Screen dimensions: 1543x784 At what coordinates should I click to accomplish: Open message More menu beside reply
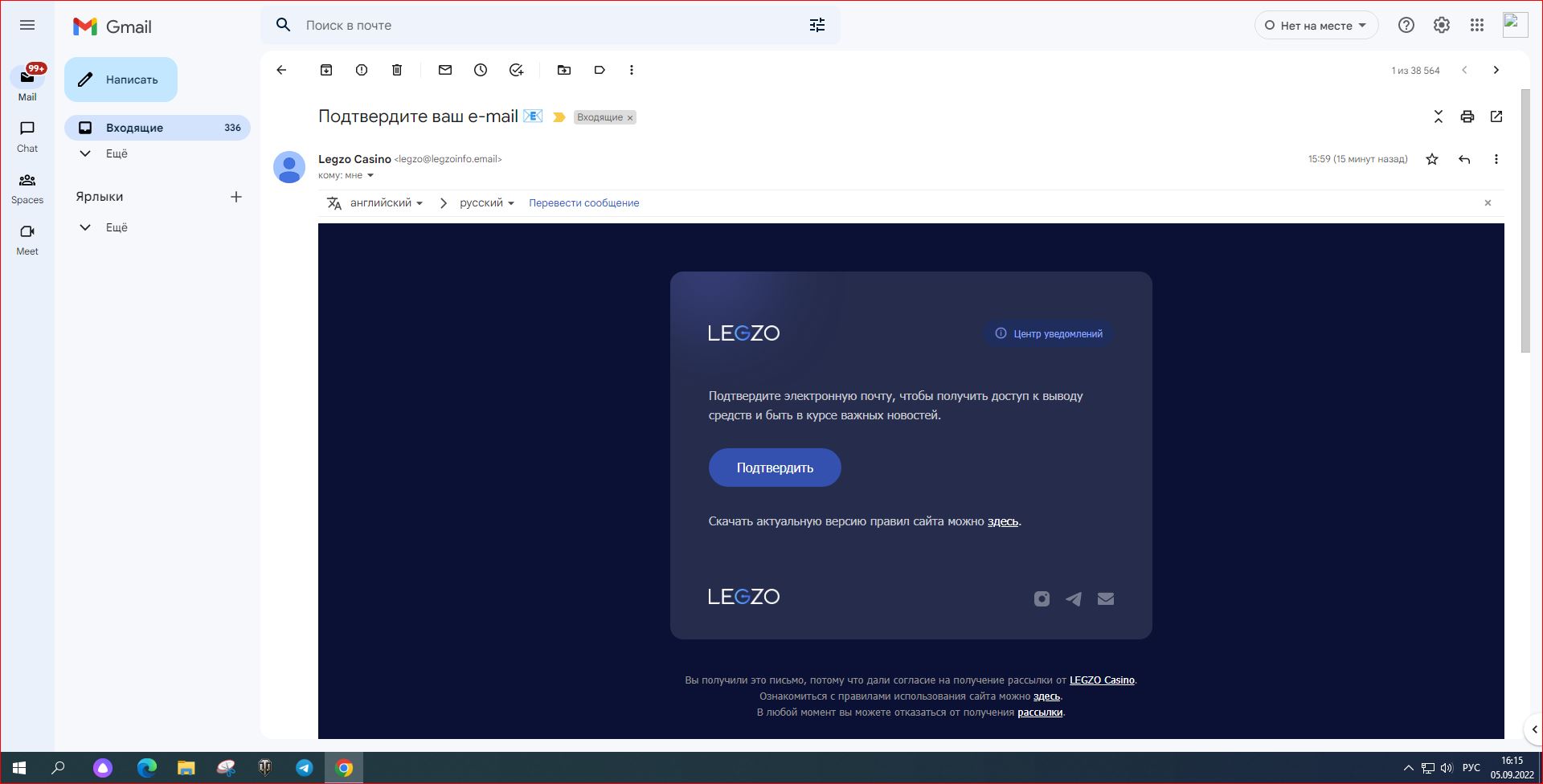1496,159
